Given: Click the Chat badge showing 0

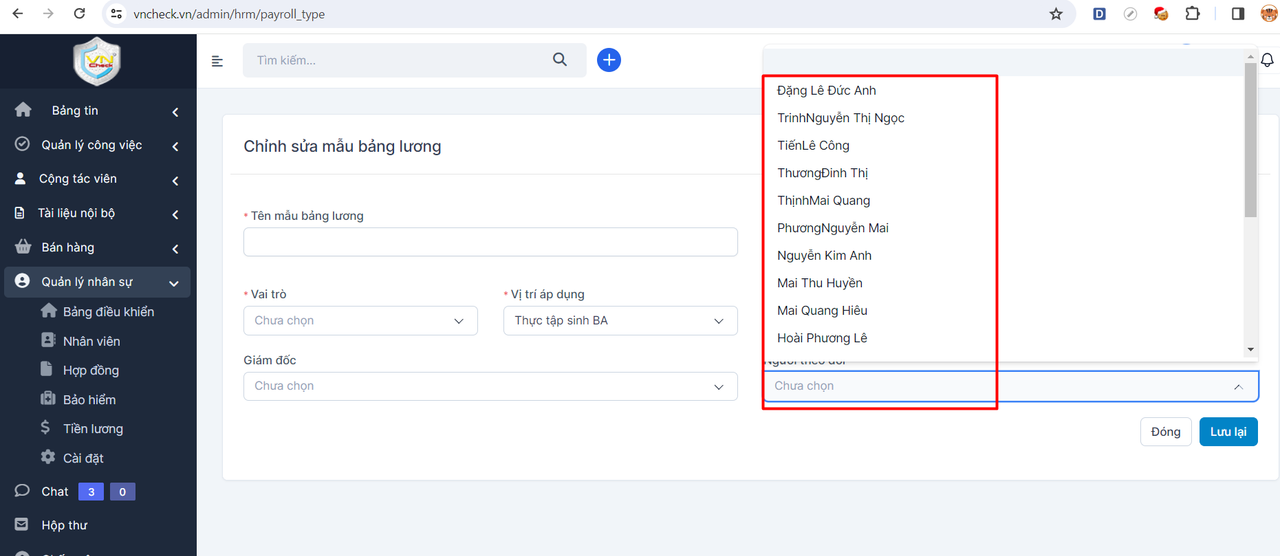Looking at the screenshot, I should pyautogui.click(x=122, y=492).
